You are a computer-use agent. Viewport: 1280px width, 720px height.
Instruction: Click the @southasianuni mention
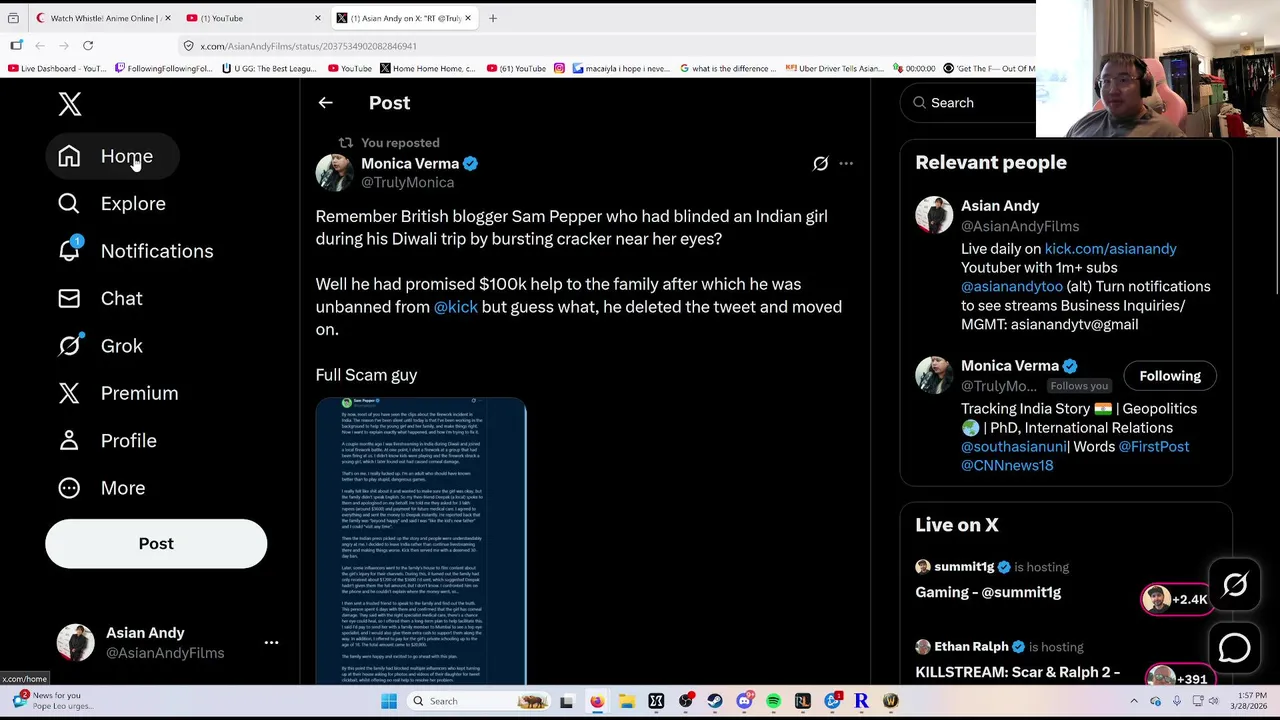[x=1013, y=447]
